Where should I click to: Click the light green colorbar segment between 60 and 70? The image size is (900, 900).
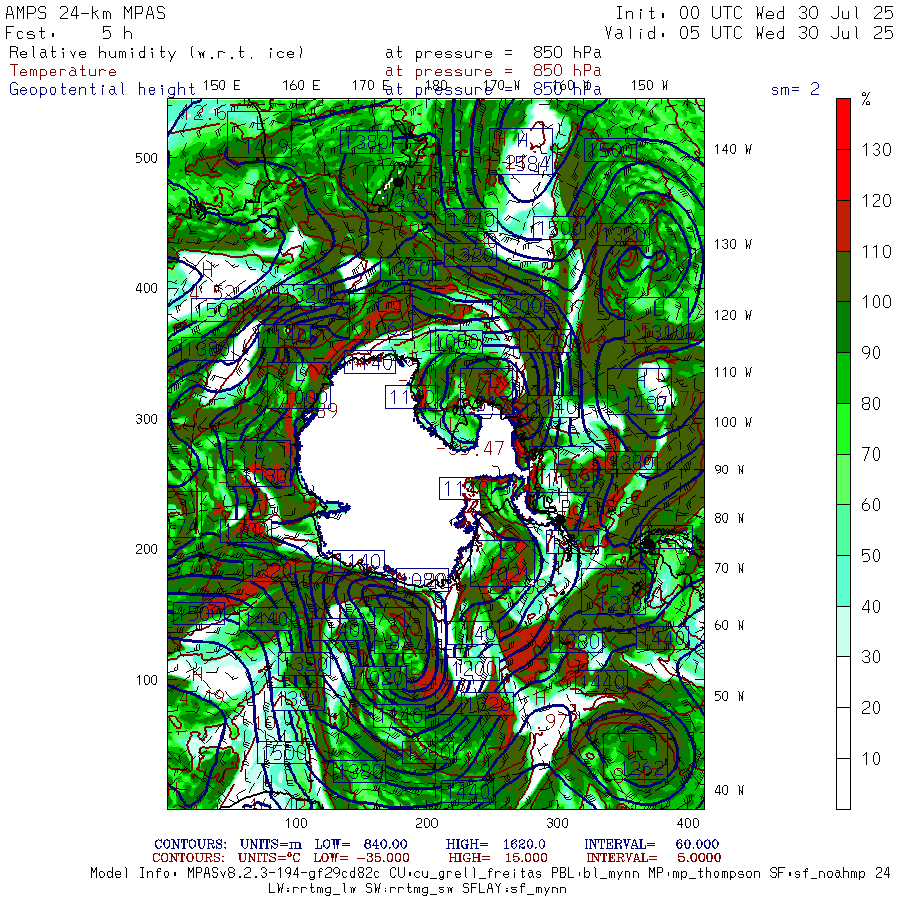(x=843, y=479)
